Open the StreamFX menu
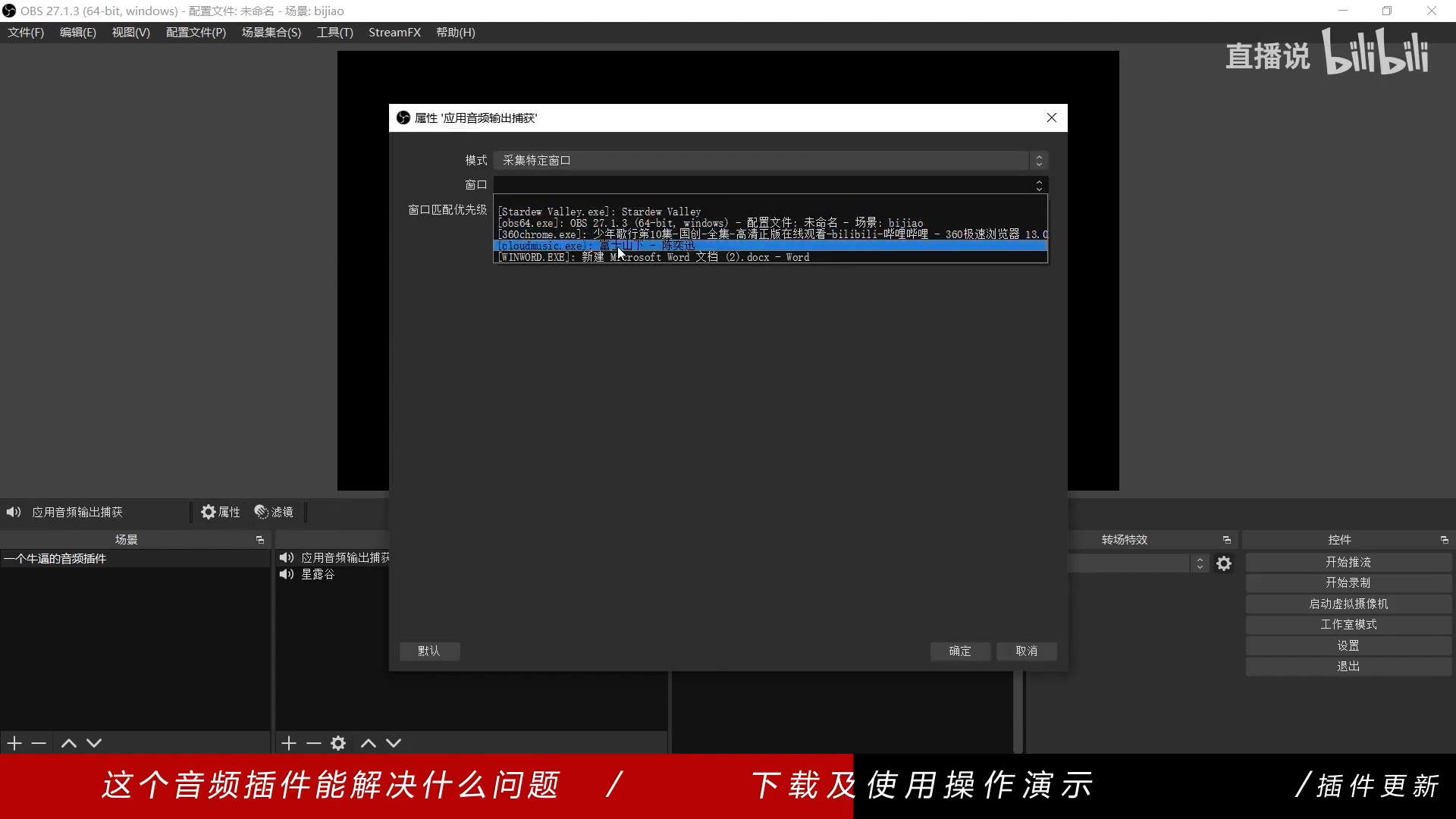Image resolution: width=1456 pixels, height=819 pixels. [394, 33]
